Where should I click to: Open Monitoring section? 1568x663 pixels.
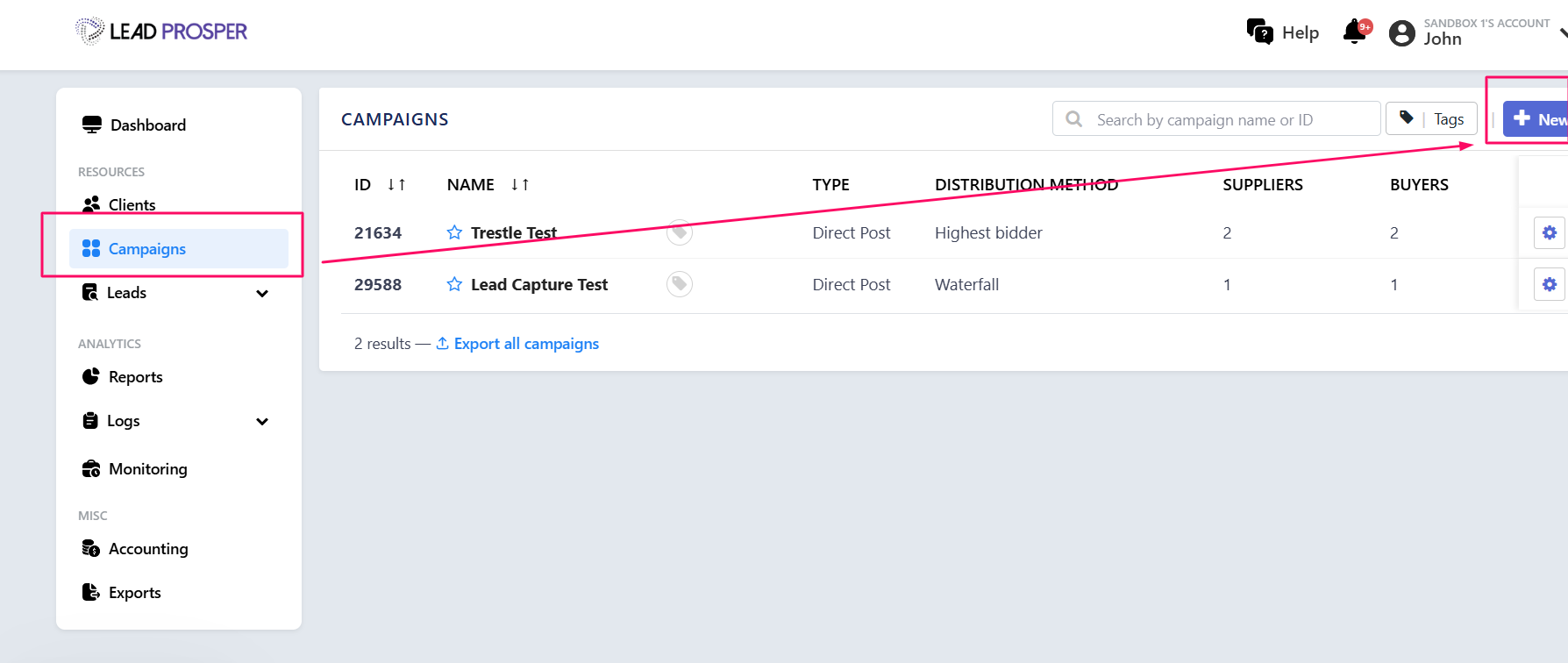[x=148, y=468]
